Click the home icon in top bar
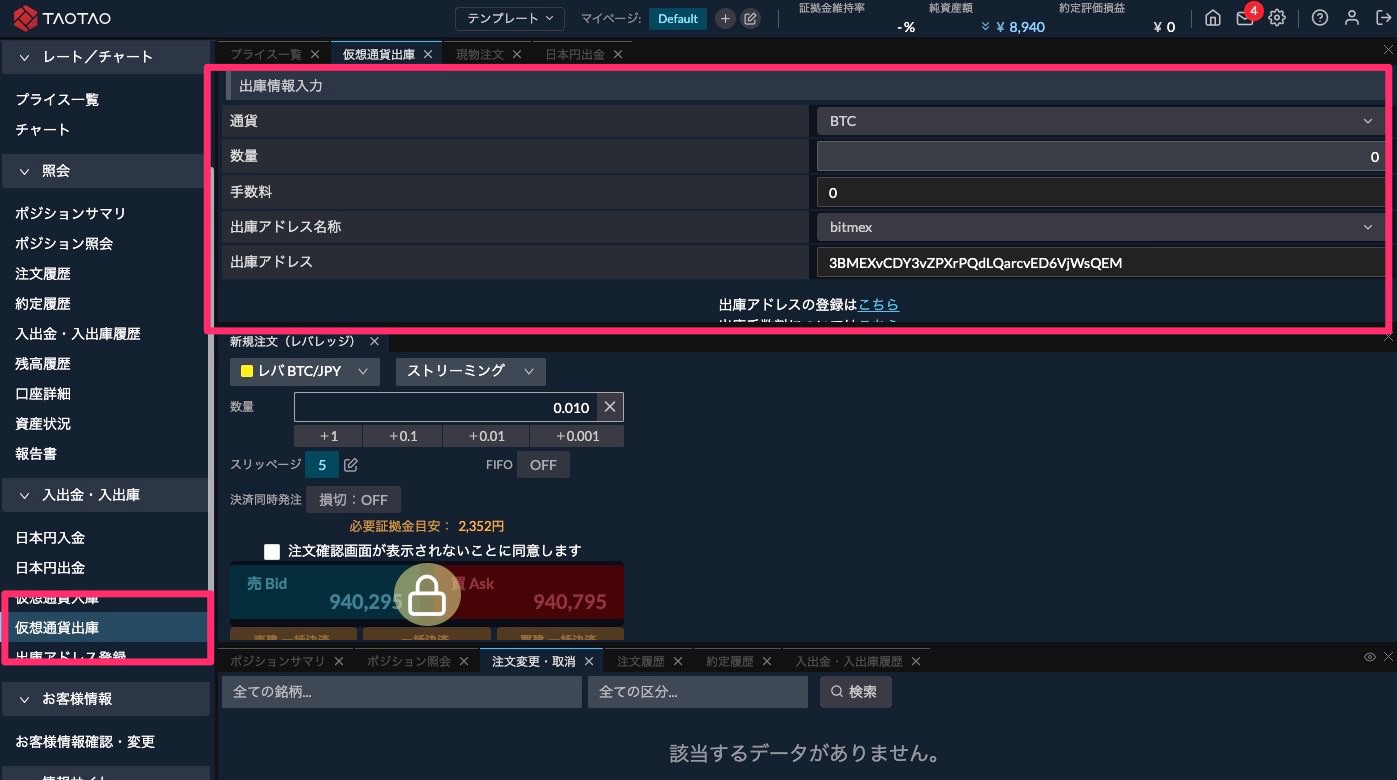 pos(1213,18)
